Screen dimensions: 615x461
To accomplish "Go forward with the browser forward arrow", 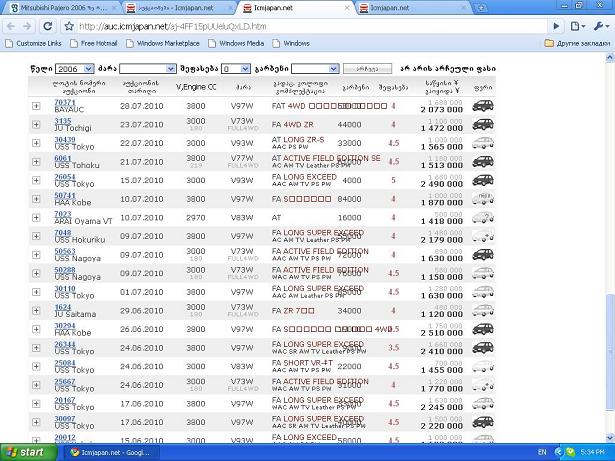I will [x=27, y=26].
